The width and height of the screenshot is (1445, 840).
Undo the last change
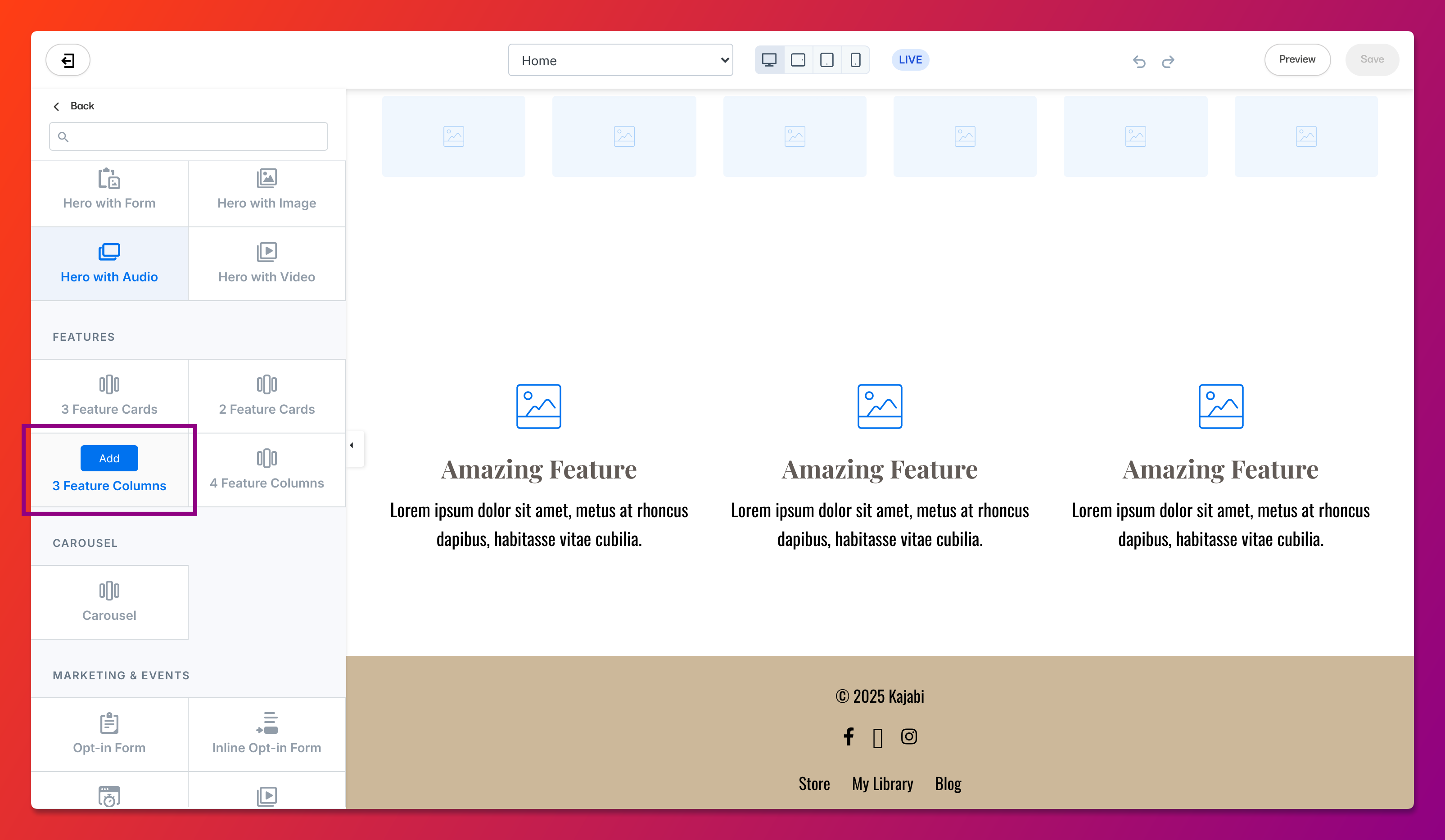(x=1139, y=61)
